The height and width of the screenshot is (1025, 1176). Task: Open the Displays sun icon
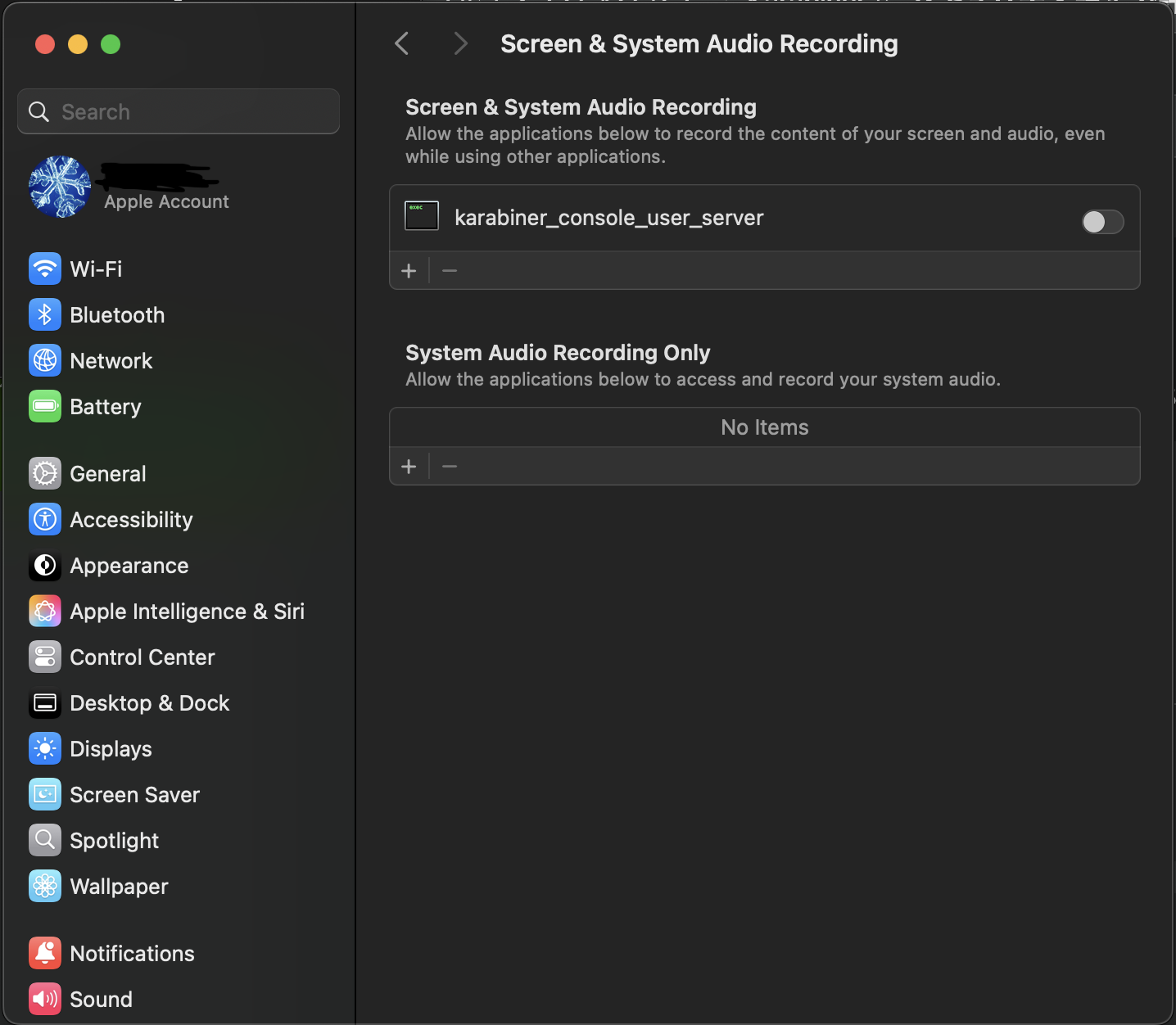pyautogui.click(x=45, y=748)
